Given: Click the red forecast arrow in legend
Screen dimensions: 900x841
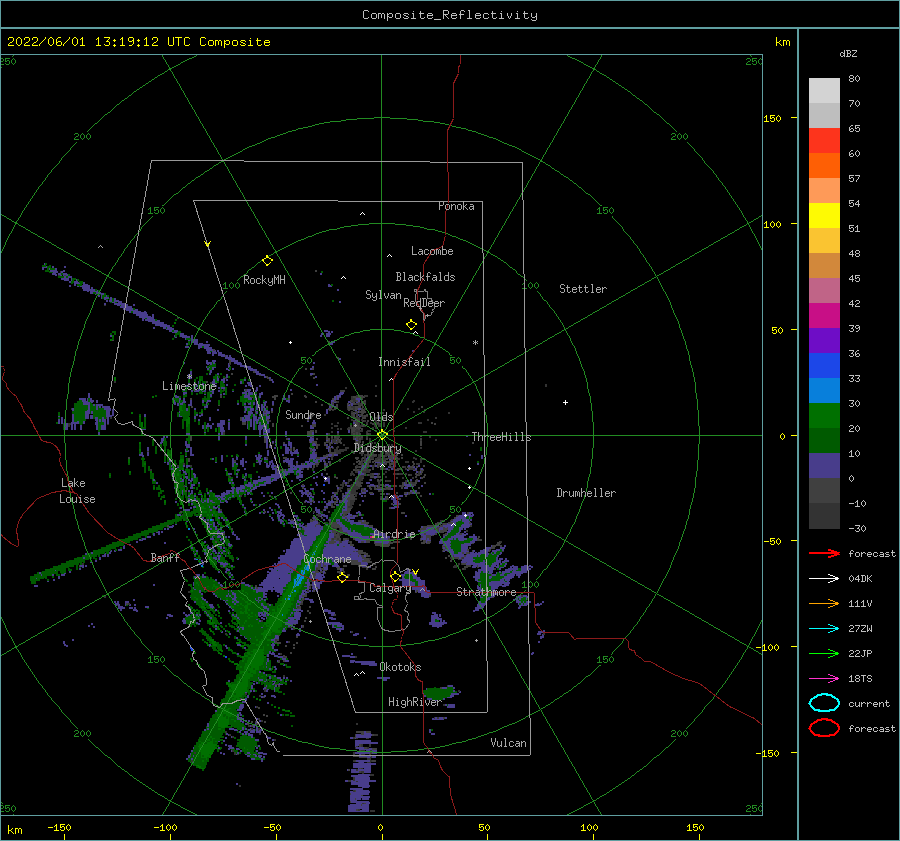Looking at the screenshot, I should point(824,553).
